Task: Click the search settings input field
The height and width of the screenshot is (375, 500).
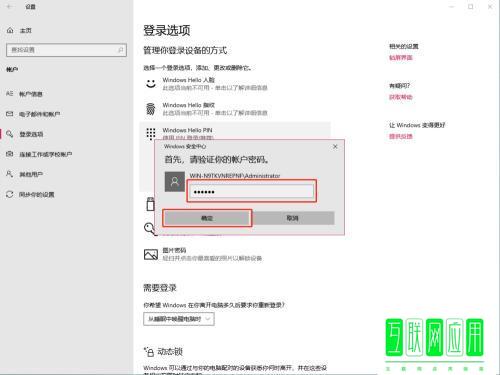Action: [x=66, y=50]
